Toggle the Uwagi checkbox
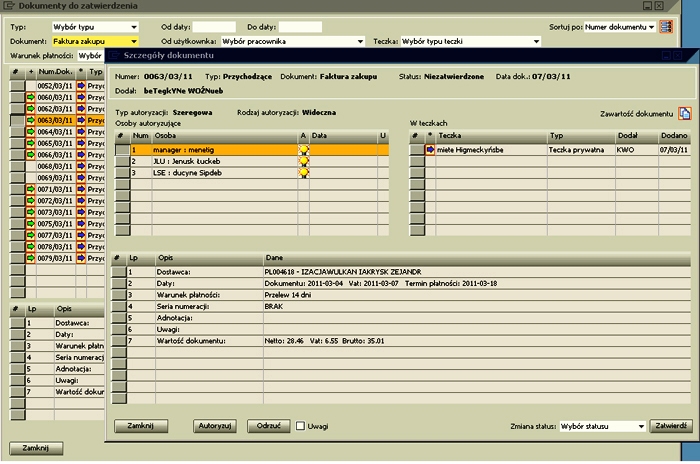Screen dimensions: 700x464 pyautogui.click(x=300, y=426)
